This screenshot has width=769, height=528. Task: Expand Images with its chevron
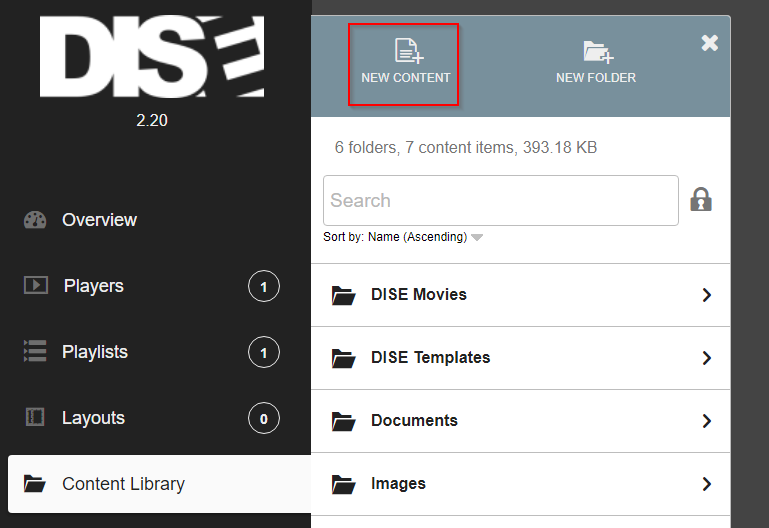pyautogui.click(x=706, y=484)
